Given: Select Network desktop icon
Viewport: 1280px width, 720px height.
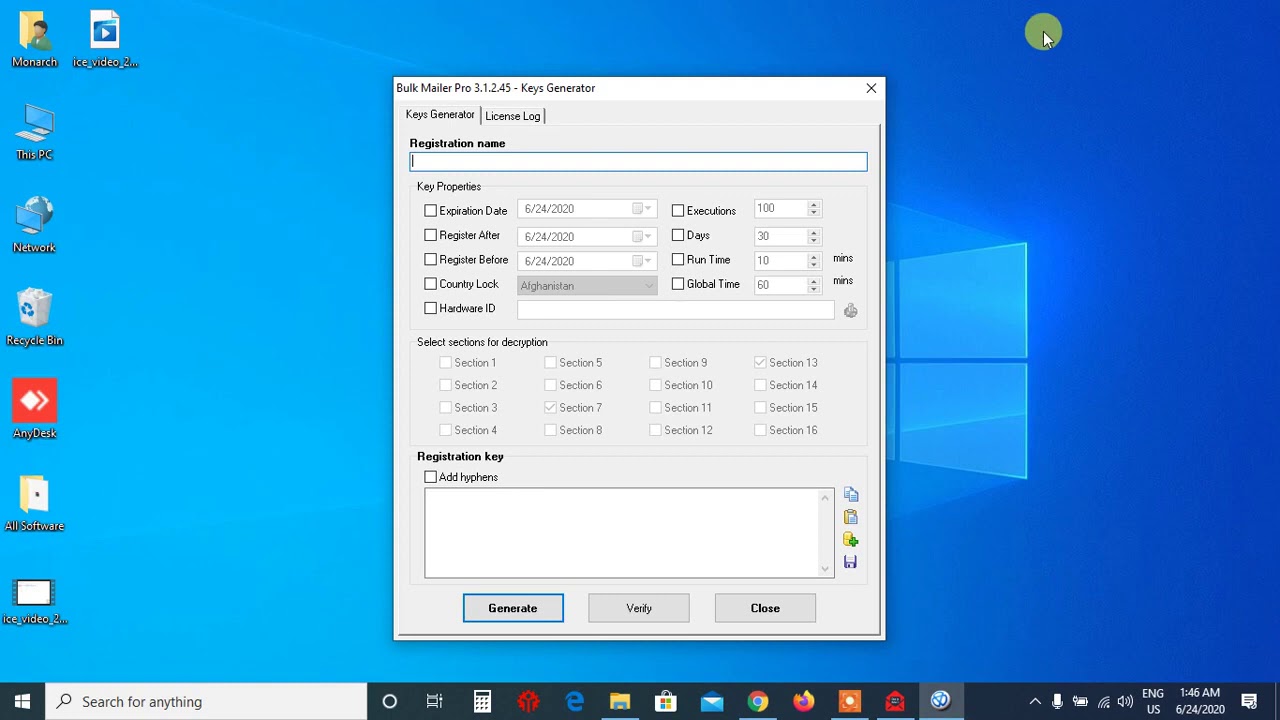Looking at the screenshot, I should pyautogui.click(x=34, y=225).
